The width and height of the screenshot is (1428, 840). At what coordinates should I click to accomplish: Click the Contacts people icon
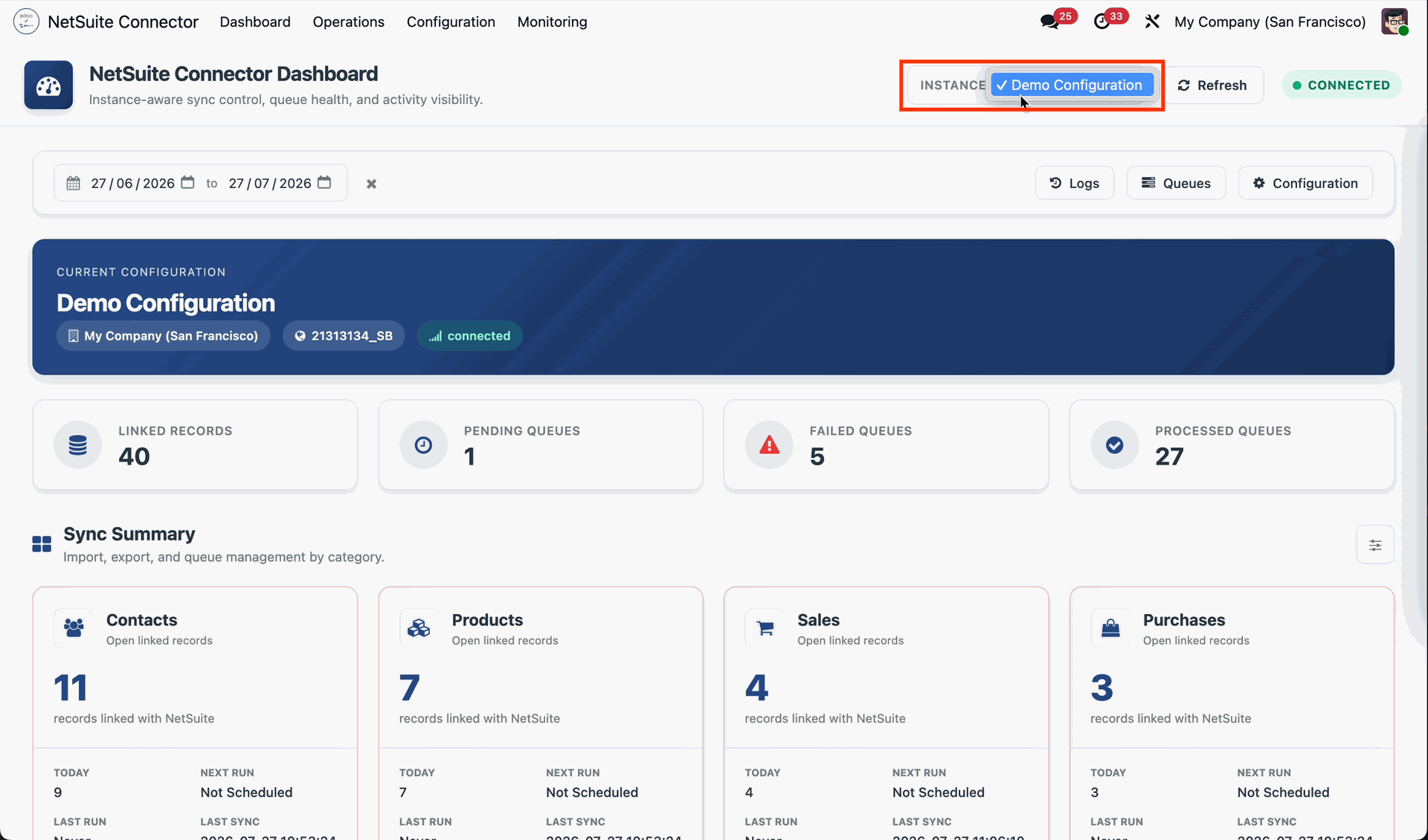(74, 627)
